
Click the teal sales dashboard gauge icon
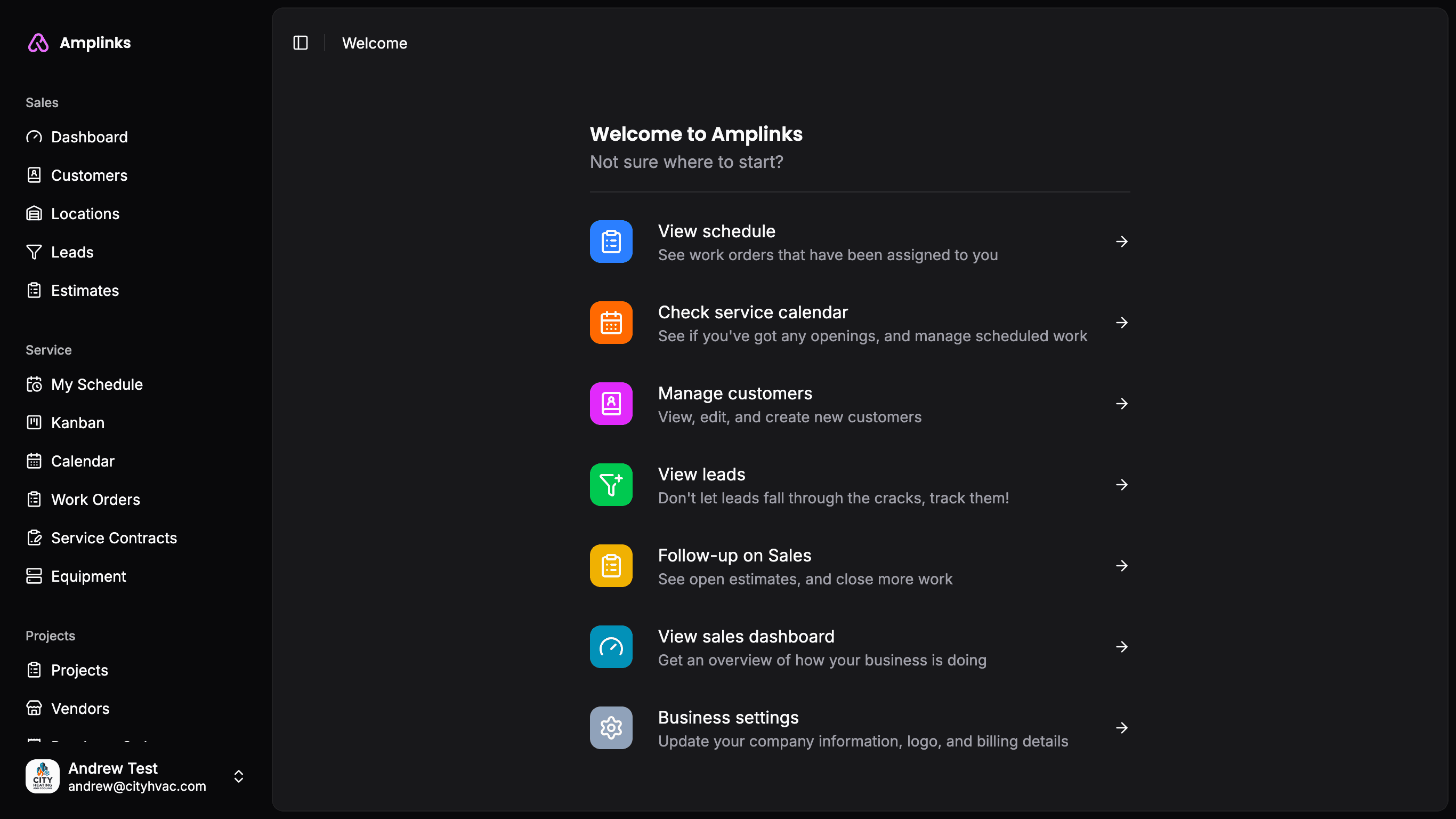pos(611,646)
